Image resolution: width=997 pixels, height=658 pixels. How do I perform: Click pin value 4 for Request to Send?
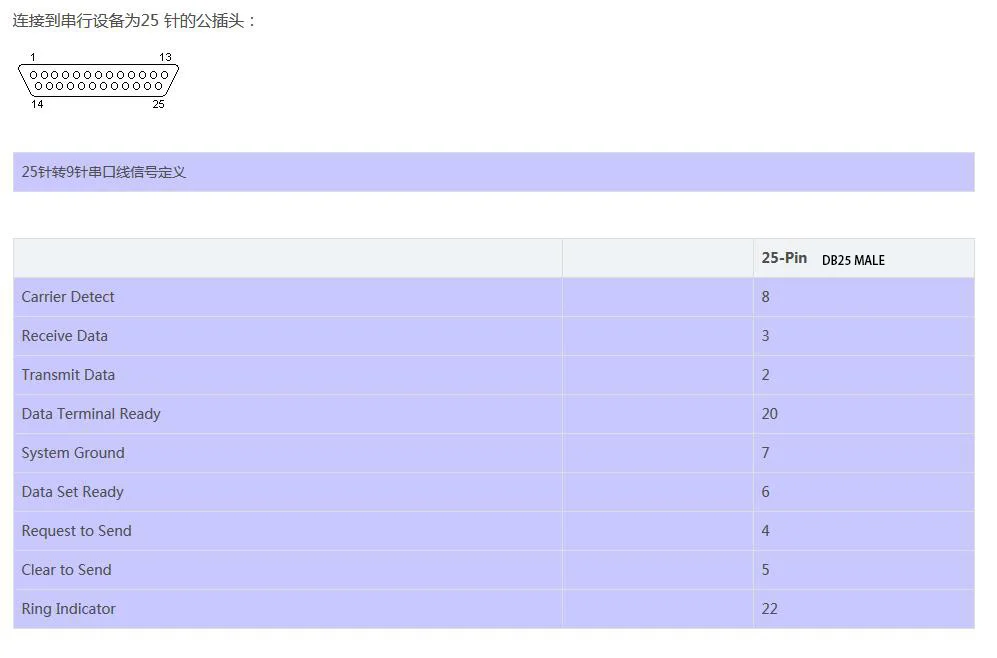pos(766,531)
